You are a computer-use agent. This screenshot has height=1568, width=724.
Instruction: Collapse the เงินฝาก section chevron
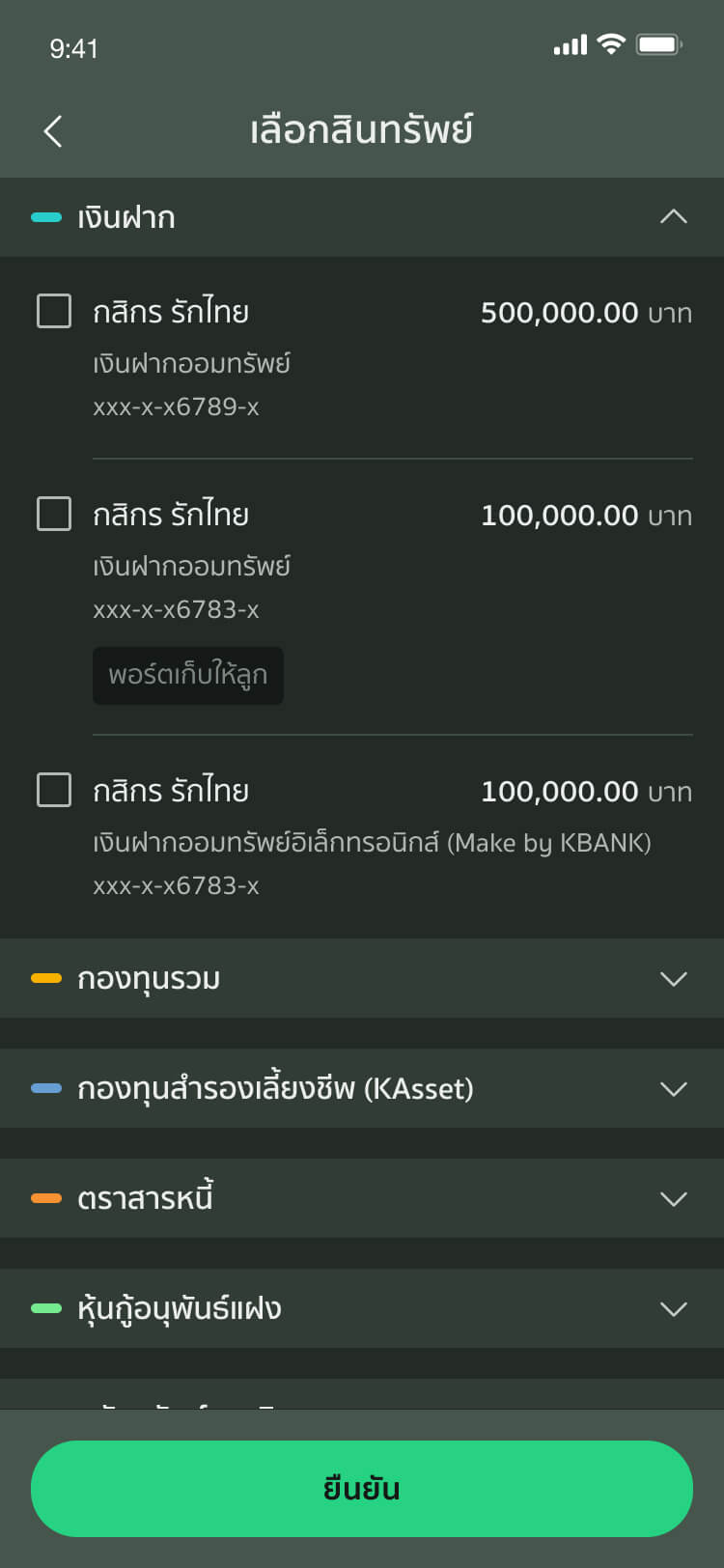click(673, 217)
